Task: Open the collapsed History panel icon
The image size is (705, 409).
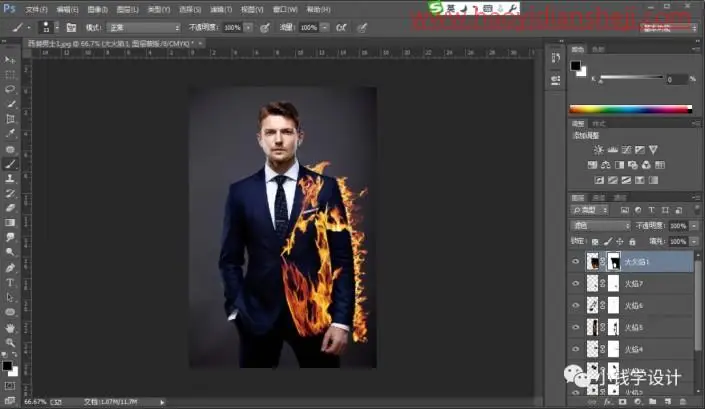Action: coord(556,58)
